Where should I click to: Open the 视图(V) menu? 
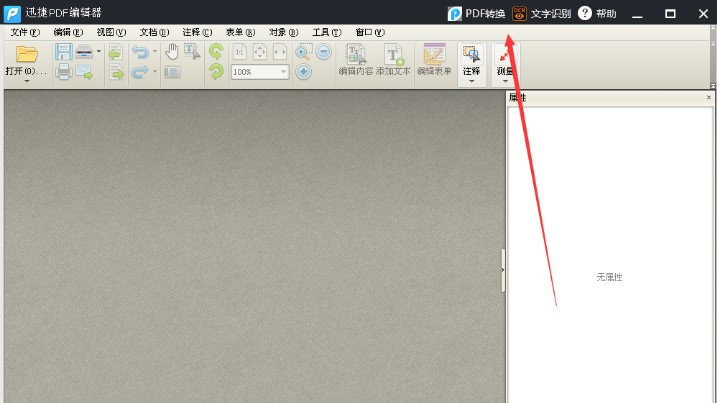tap(111, 32)
